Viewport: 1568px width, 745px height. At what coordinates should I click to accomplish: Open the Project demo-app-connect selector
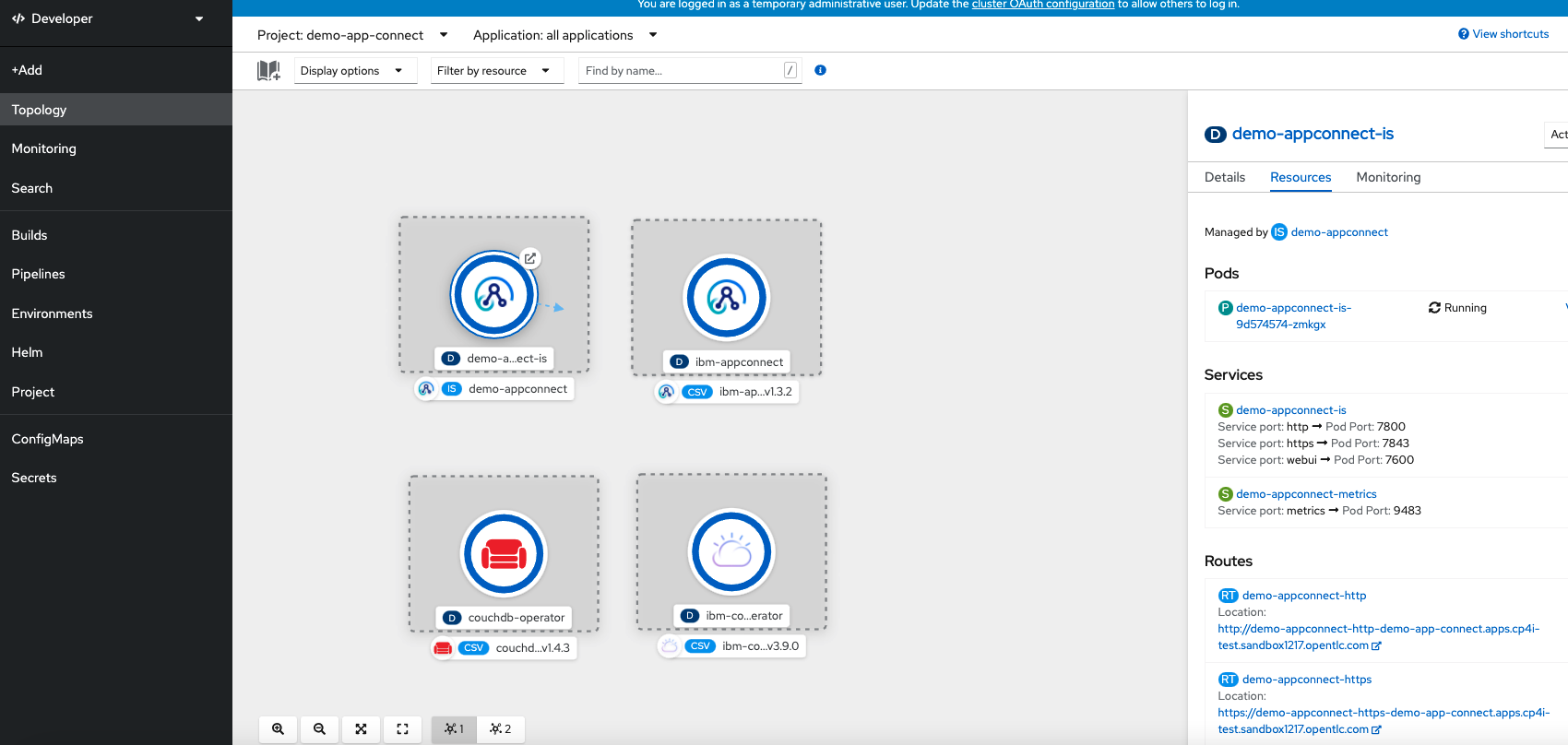coord(352,35)
